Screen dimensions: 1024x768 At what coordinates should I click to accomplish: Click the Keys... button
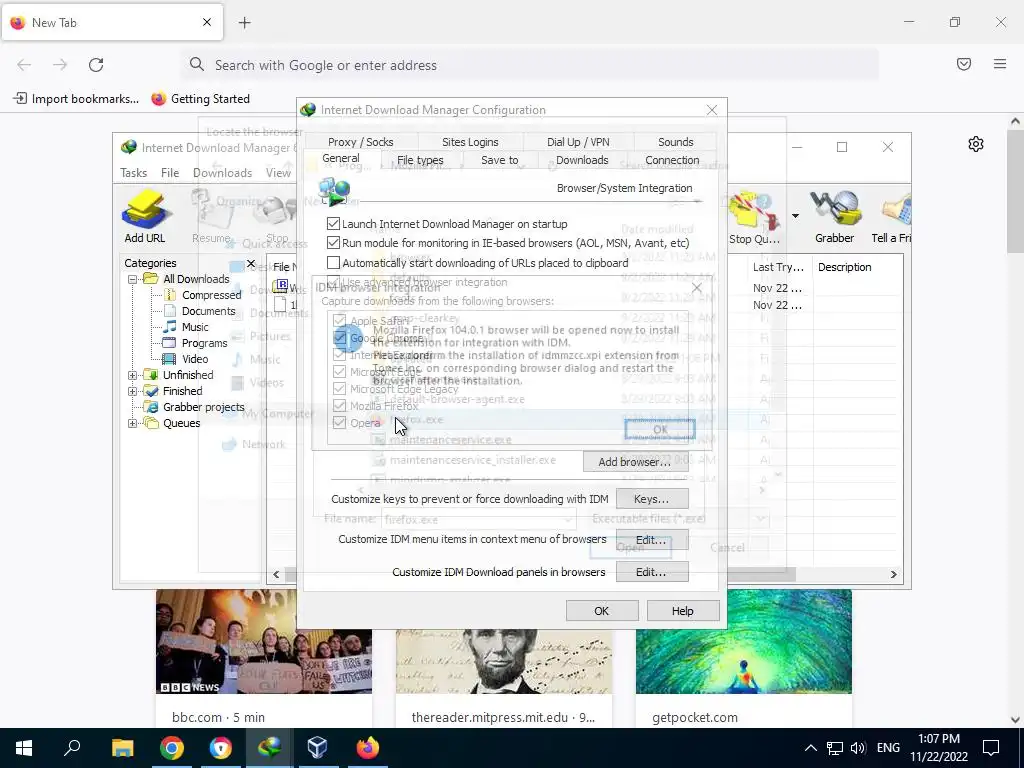[651, 499]
